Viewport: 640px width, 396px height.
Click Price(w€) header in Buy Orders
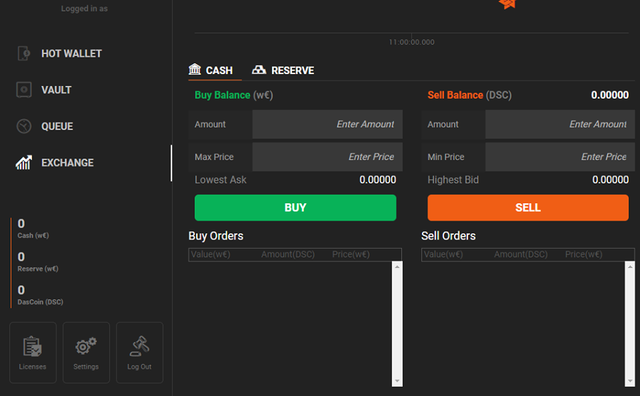351,254
